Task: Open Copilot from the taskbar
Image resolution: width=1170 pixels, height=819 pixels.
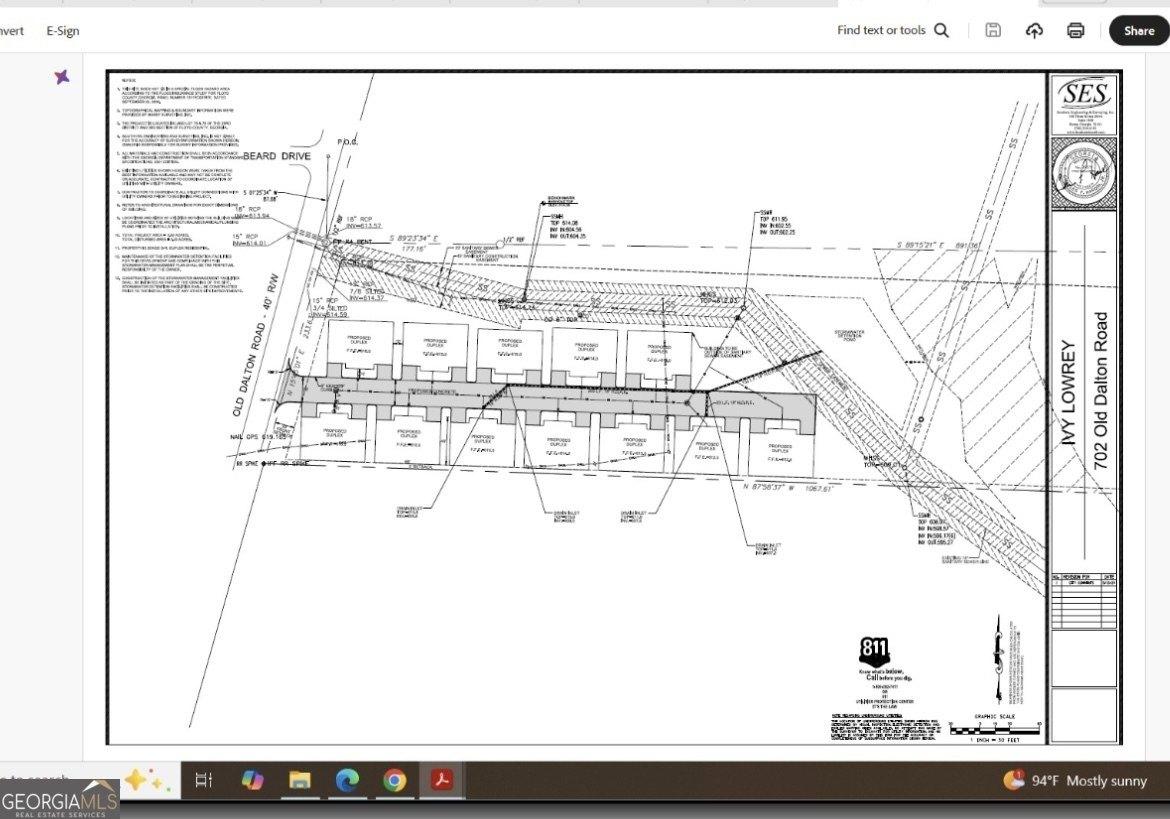Action: pos(252,780)
